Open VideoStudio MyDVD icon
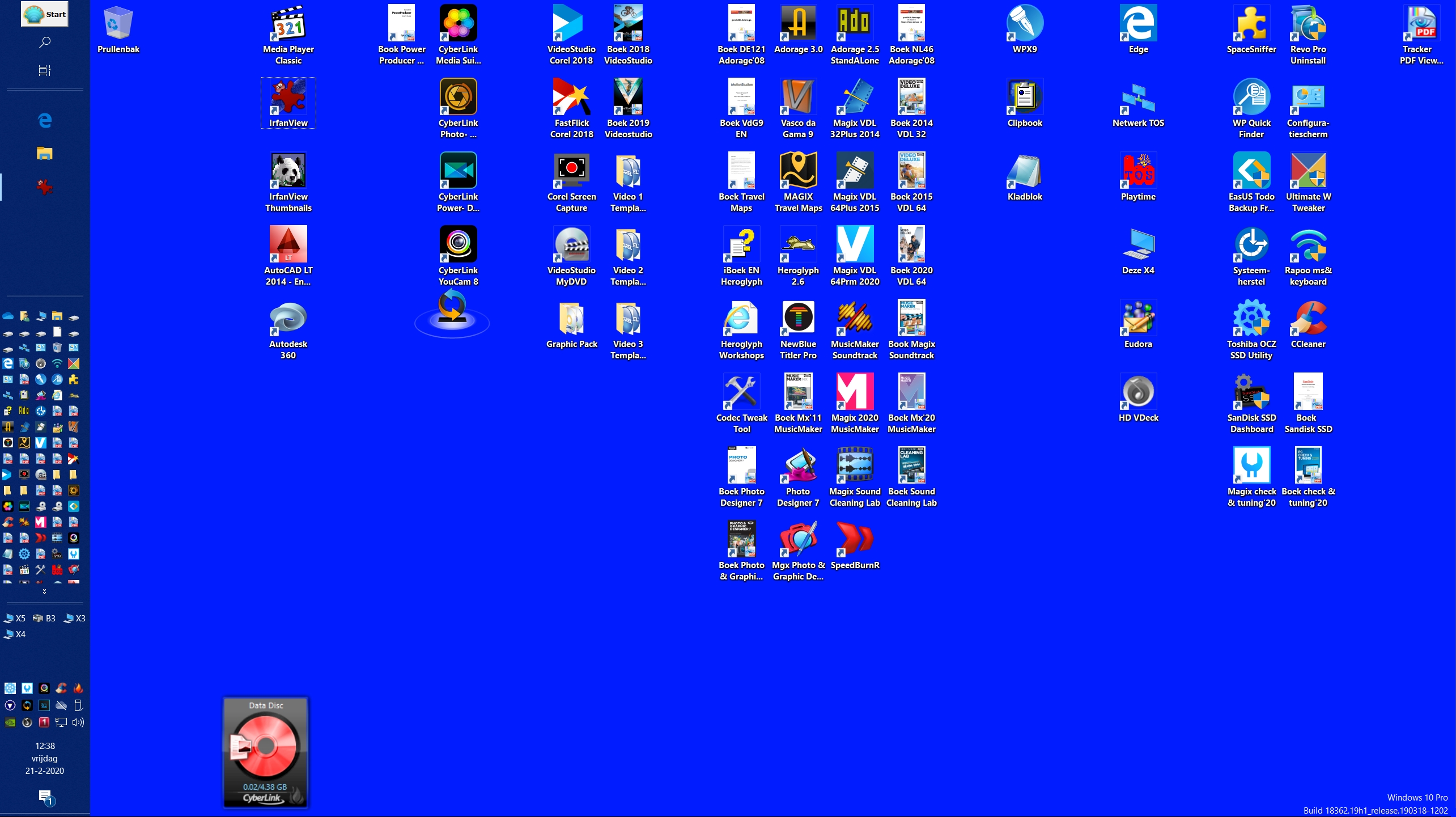 click(571, 257)
